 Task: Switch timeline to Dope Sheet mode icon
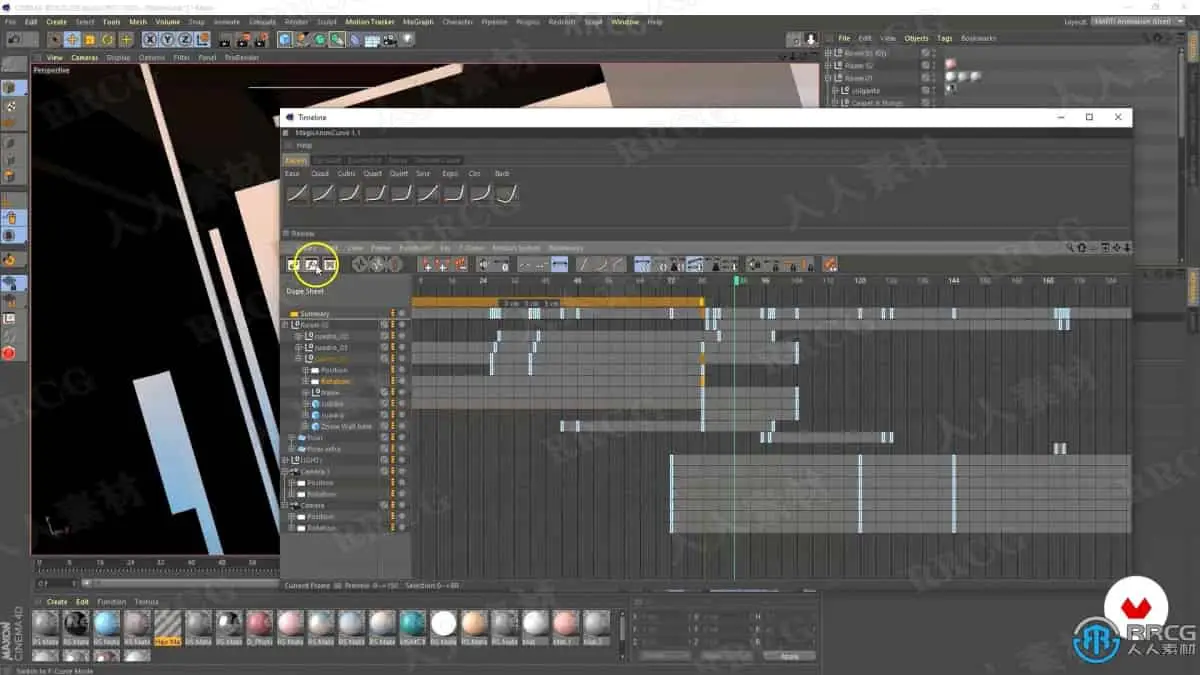tap(294, 264)
